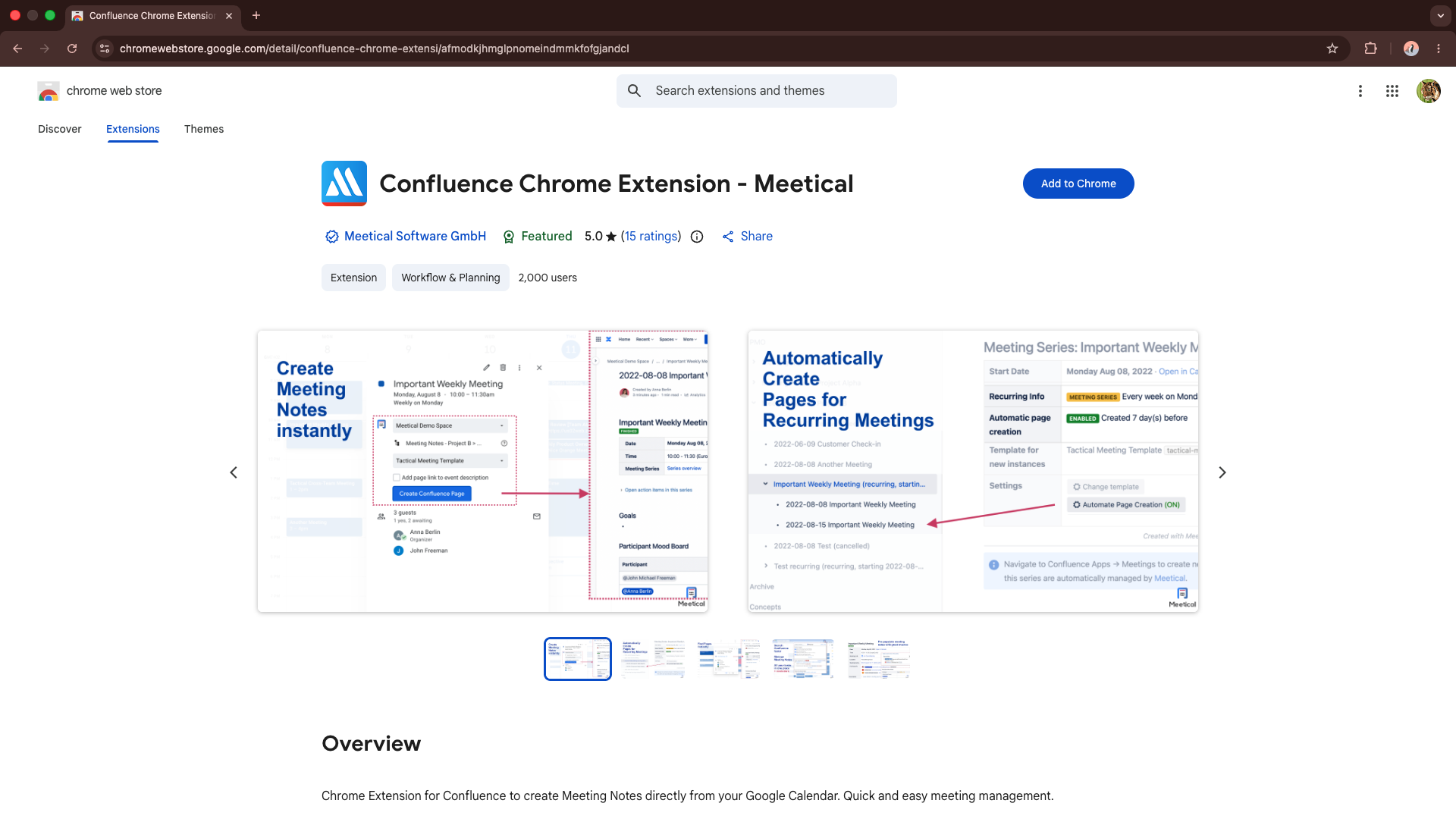Focus the Search extensions and themes field

pos(756,91)
